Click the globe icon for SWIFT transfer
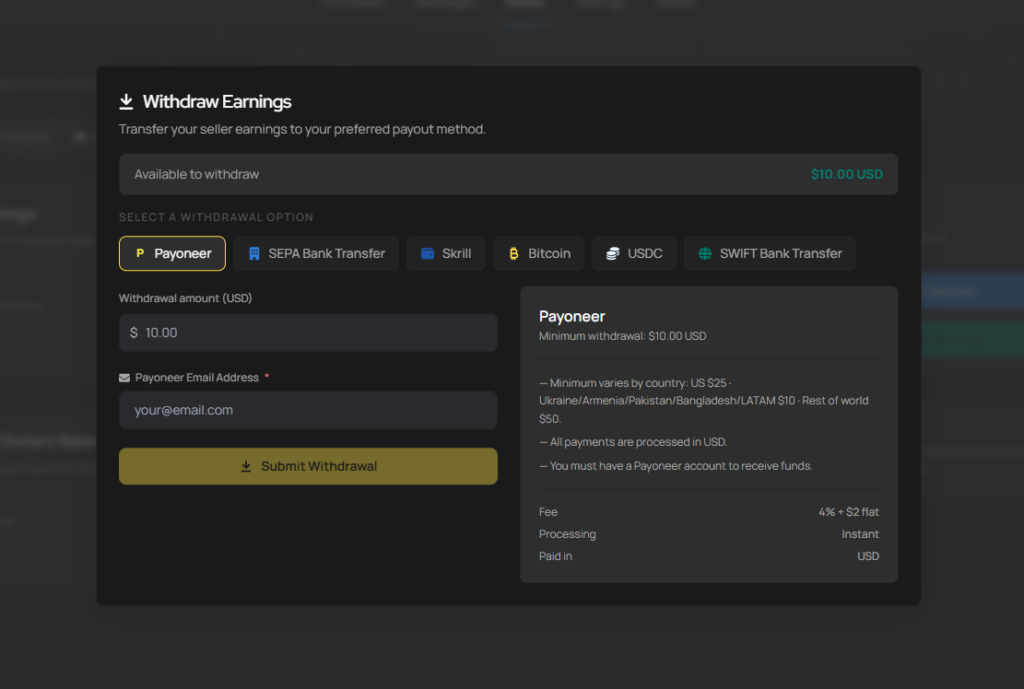The height and width of the screenshot is (689, 1024). coord(705,254)
